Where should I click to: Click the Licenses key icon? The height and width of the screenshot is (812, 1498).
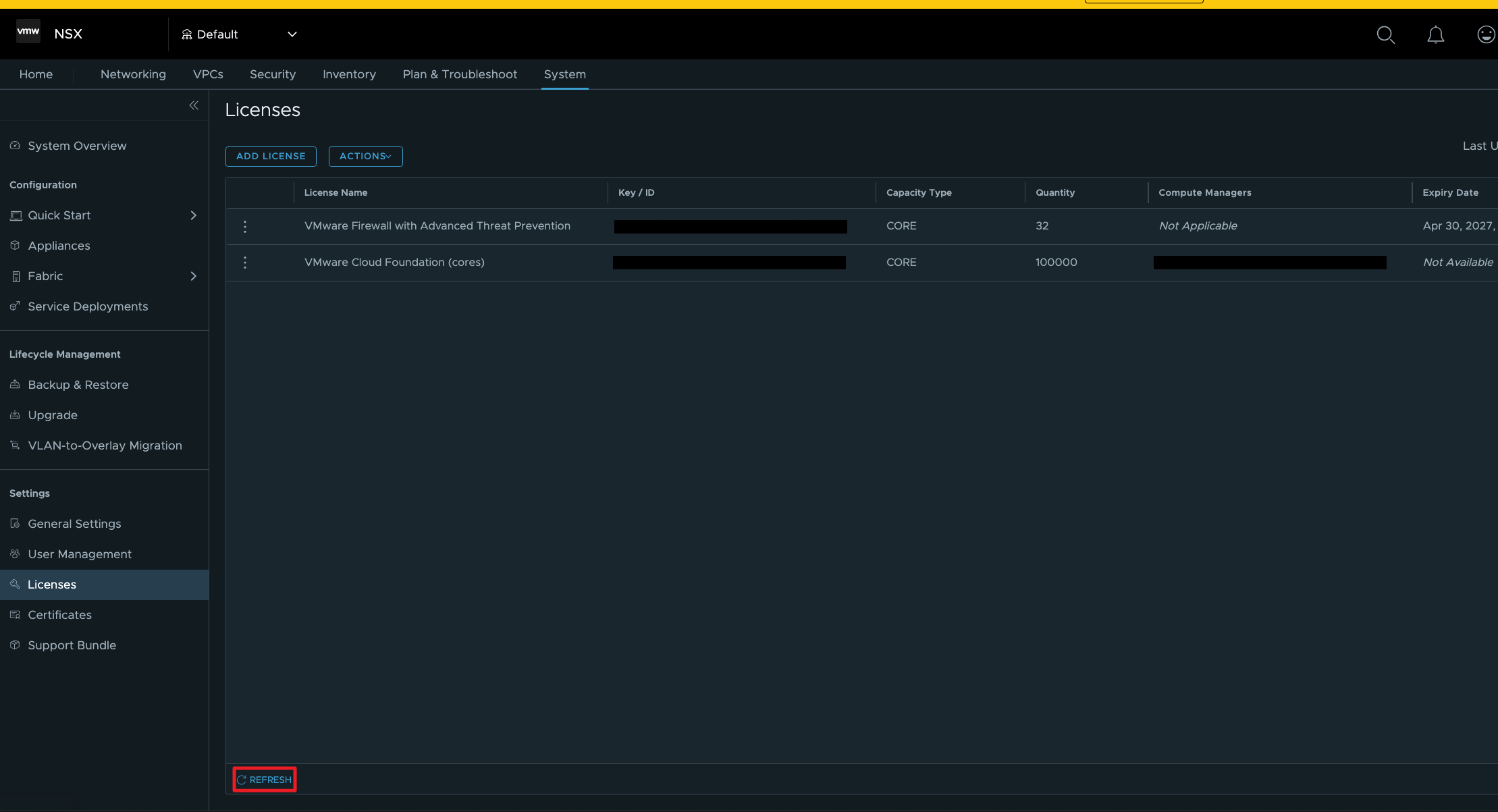[15, 585]
